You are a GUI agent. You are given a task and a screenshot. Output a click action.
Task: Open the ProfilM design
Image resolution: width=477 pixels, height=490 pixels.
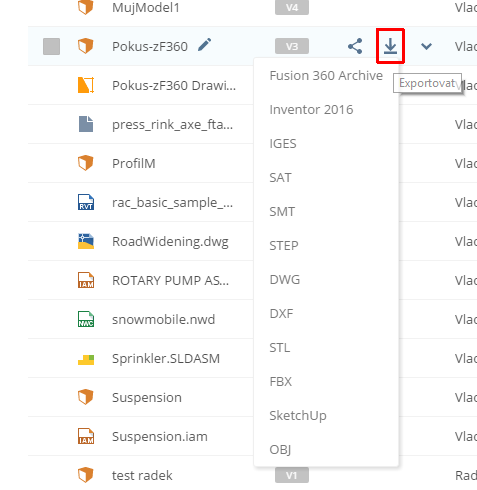(x=134, y=163)
